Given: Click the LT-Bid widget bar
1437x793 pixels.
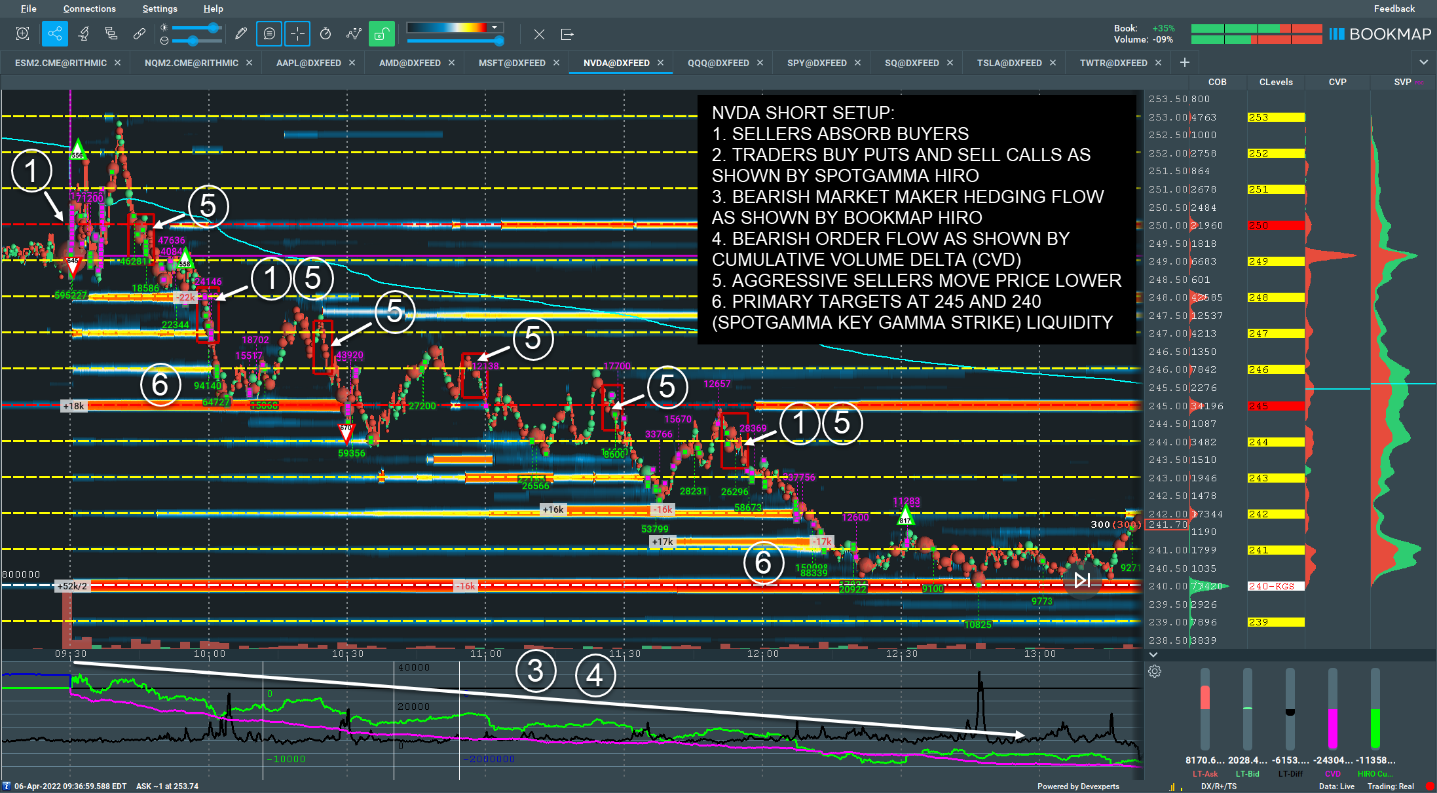Looking at the screenshot, I should [x=1247, y=710].
